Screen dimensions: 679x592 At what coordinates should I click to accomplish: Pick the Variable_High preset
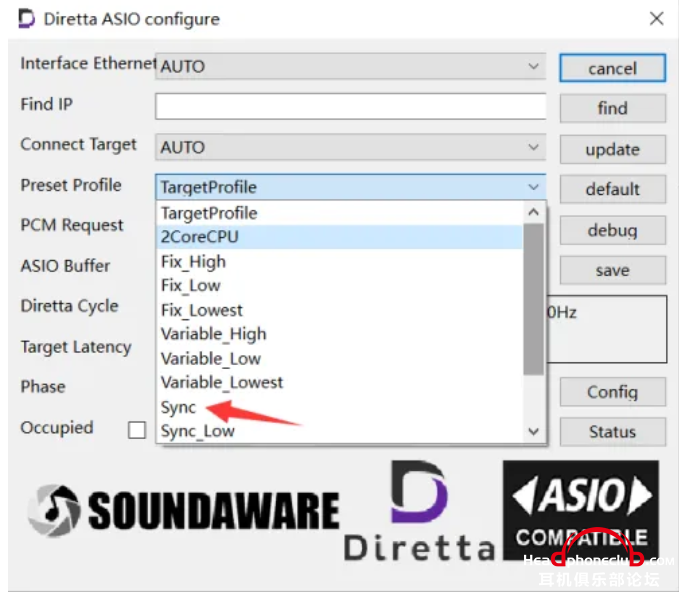(339, 334)
